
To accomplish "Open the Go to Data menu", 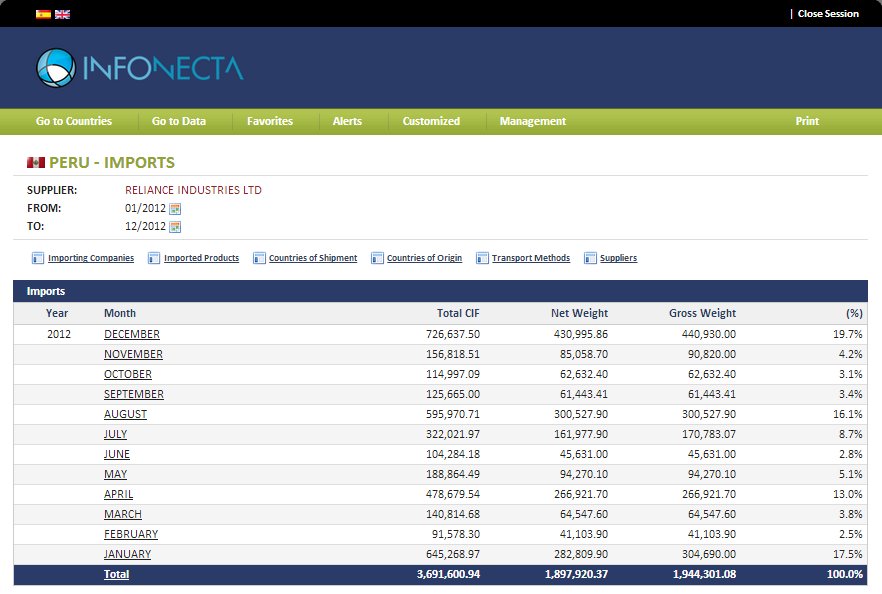I will coord(179,122).
